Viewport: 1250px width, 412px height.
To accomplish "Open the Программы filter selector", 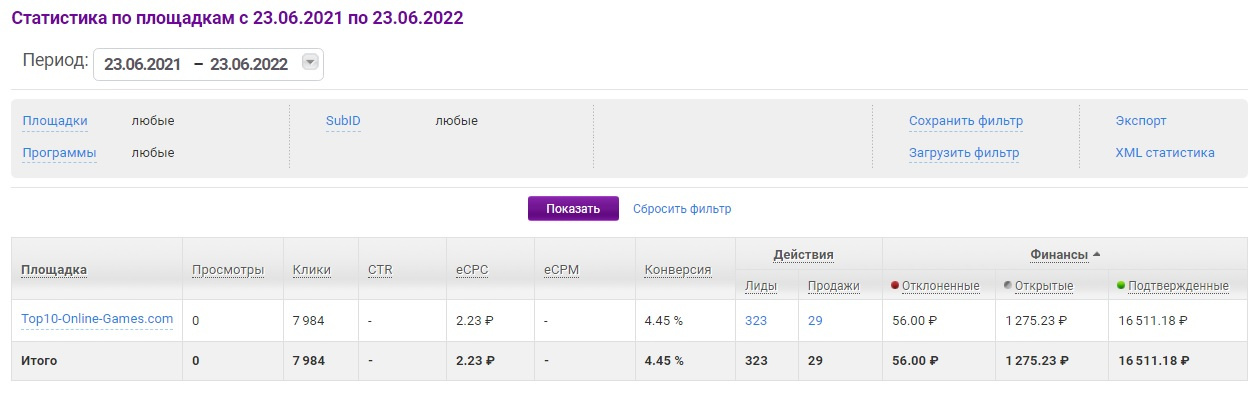I will click(x=59, y=153).
